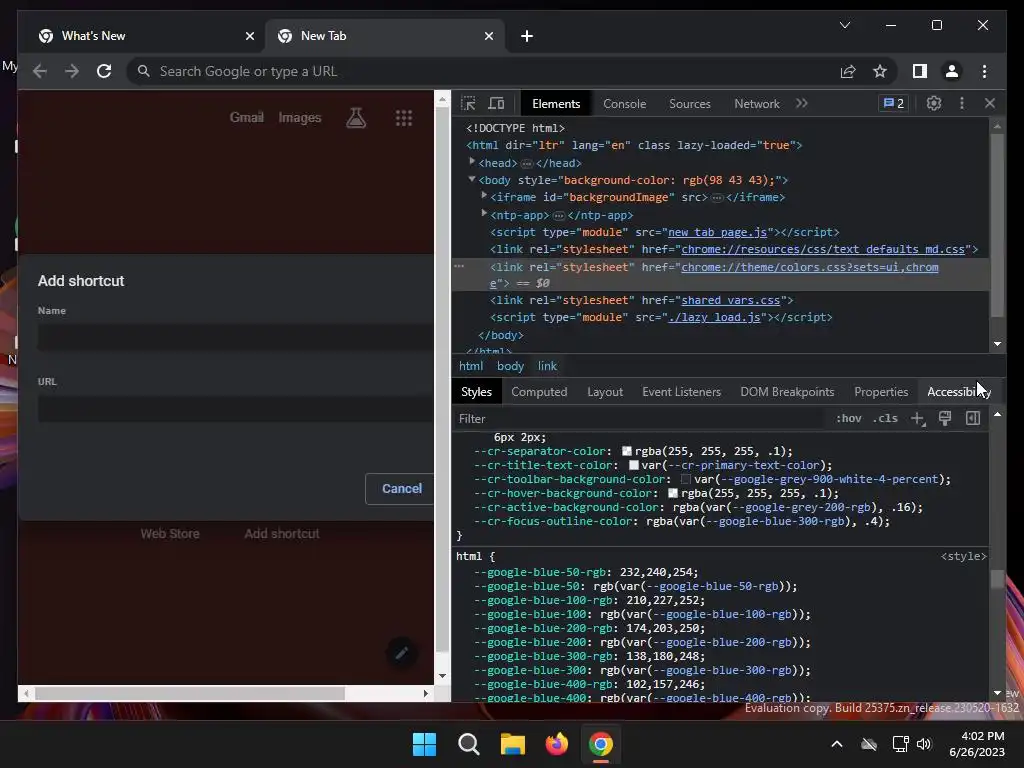Open the Layout tab
This screenshot has width=1024, height=768.
605,392
